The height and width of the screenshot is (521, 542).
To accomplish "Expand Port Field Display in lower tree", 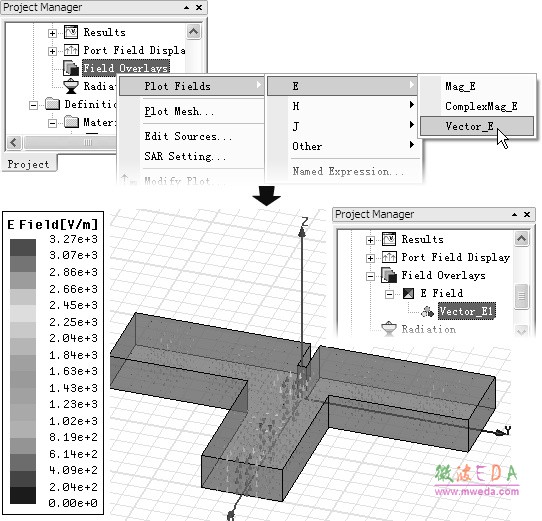I will [x=370, y=258].
